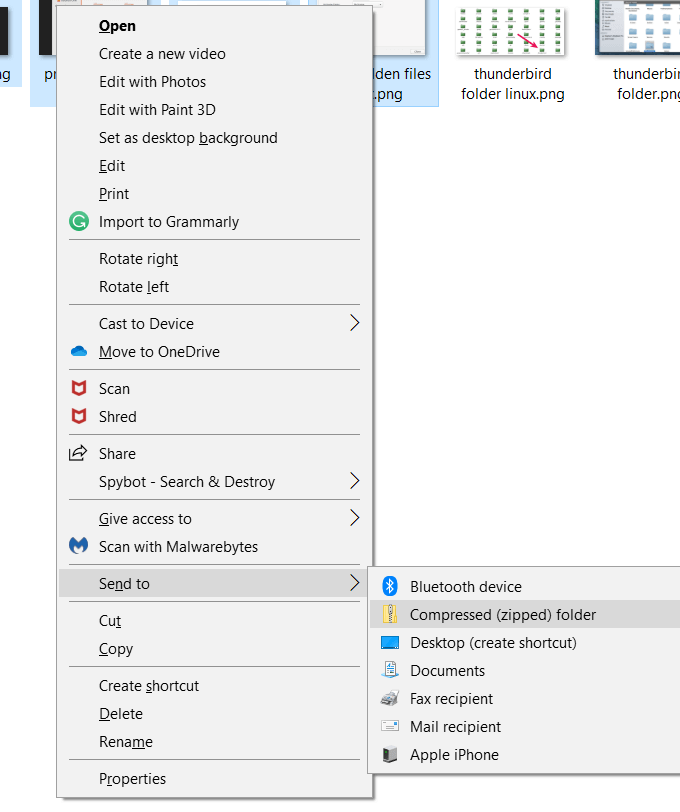Click the Desktop shortcut monitor icon
This screenshot has height=812, width=680.
coord(390,643)
